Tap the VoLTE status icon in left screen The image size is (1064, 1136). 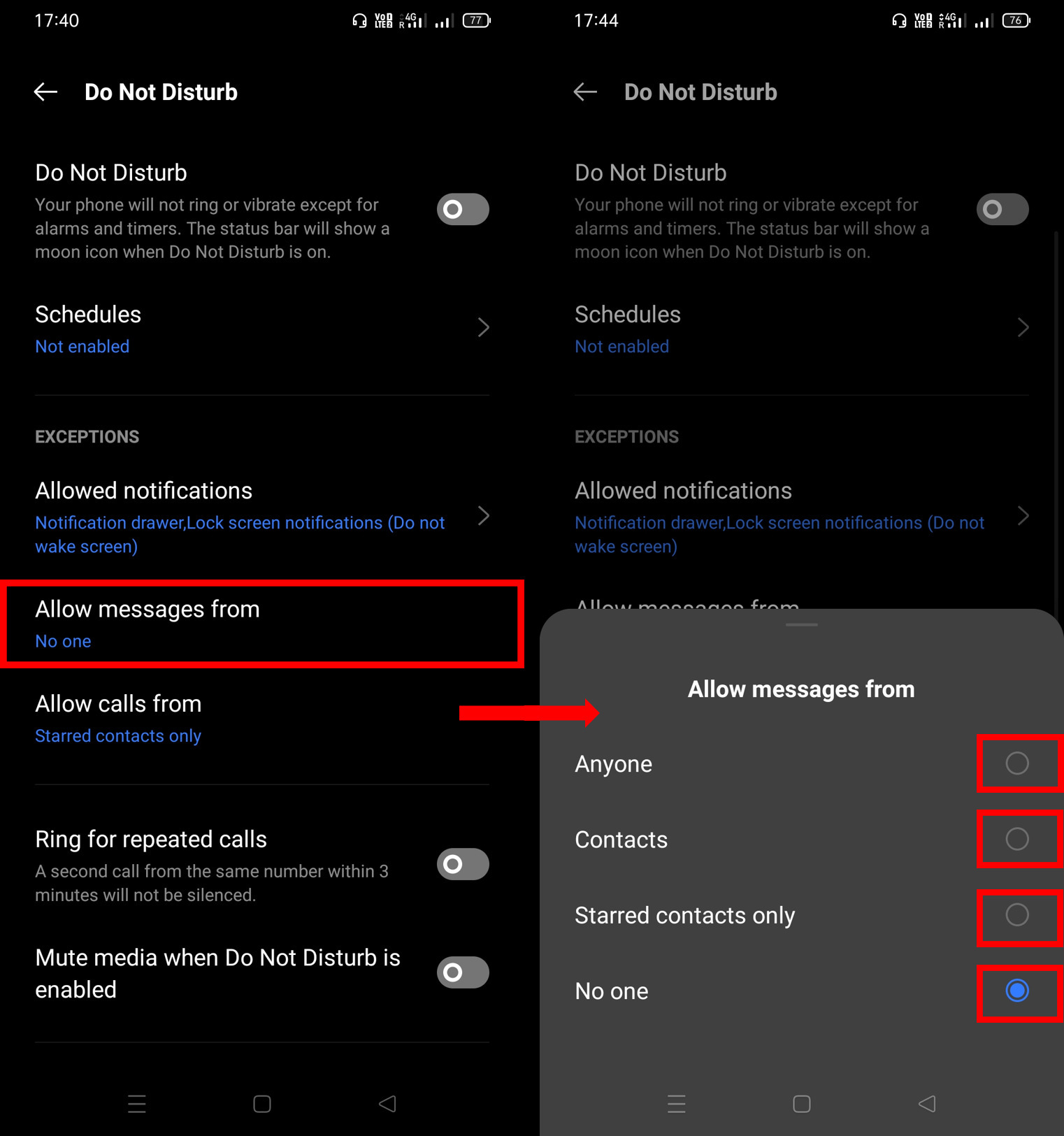(x=384, y=20)
